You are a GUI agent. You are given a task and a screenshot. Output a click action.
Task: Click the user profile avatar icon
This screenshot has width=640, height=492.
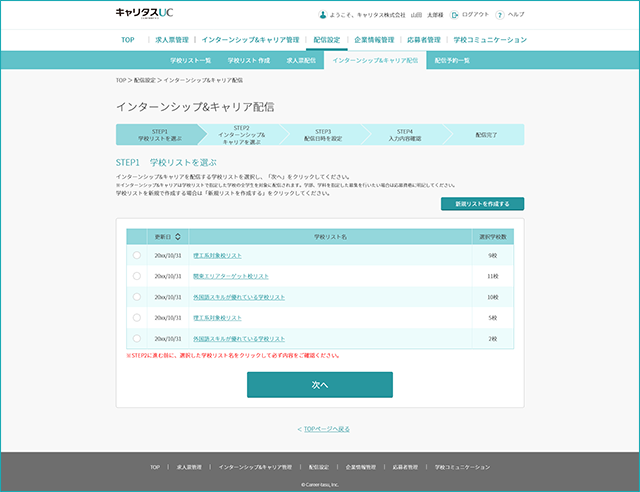tap(322, 15)
